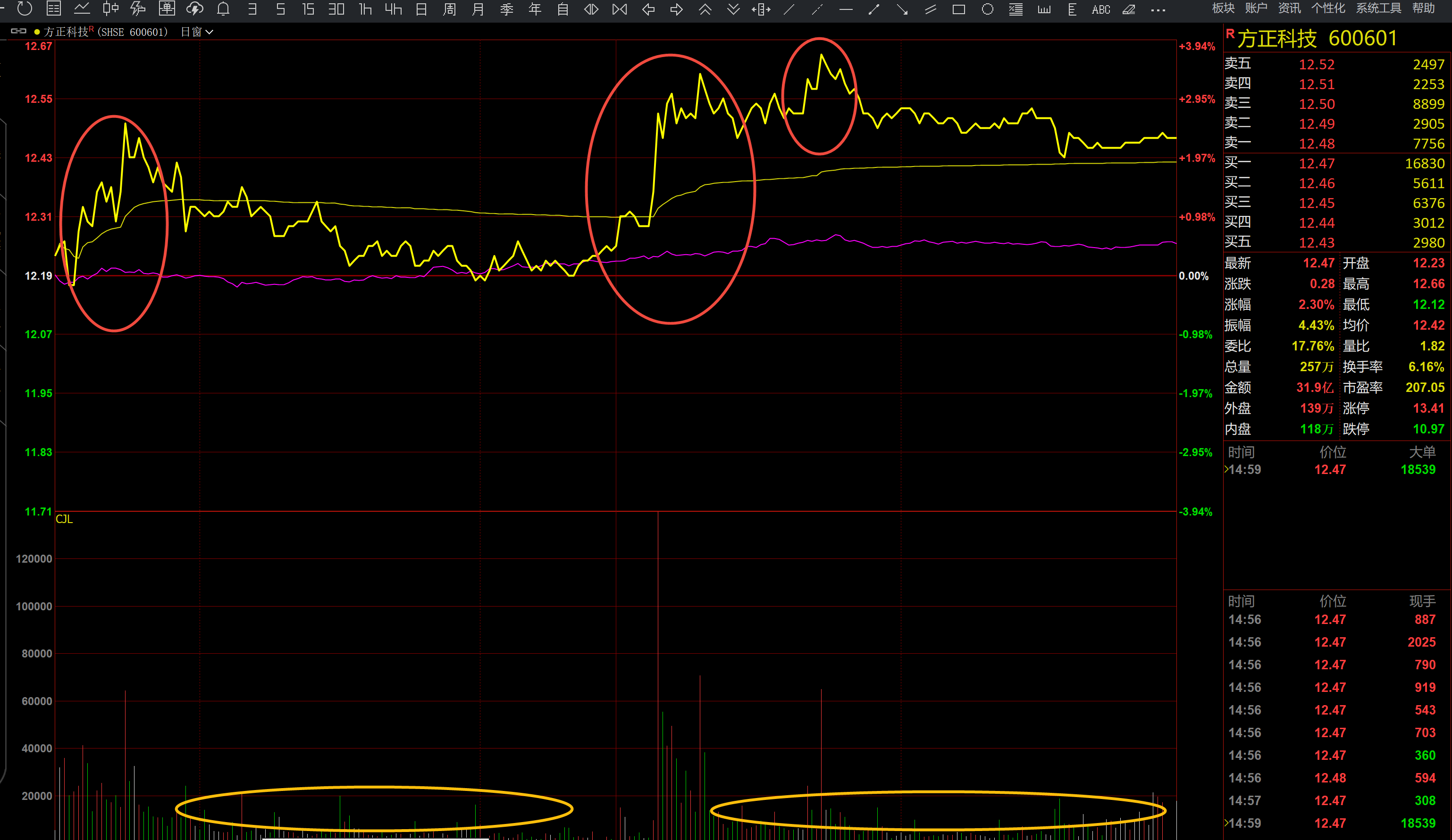Click the 方正科技 600601 stock title
The image size is (1452, 840).
pyautogui.click(x=1317, y=39)
